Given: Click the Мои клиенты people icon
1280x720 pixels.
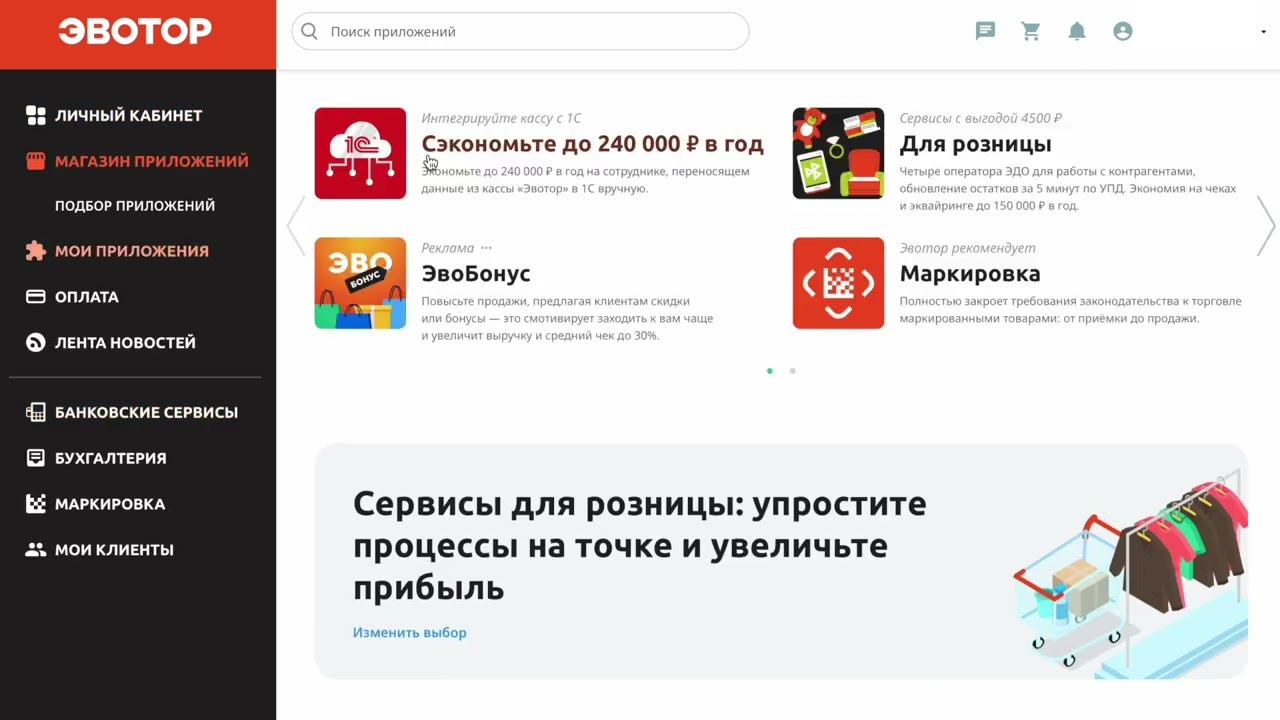Looking at the screenshot, I should pos(36,550).
